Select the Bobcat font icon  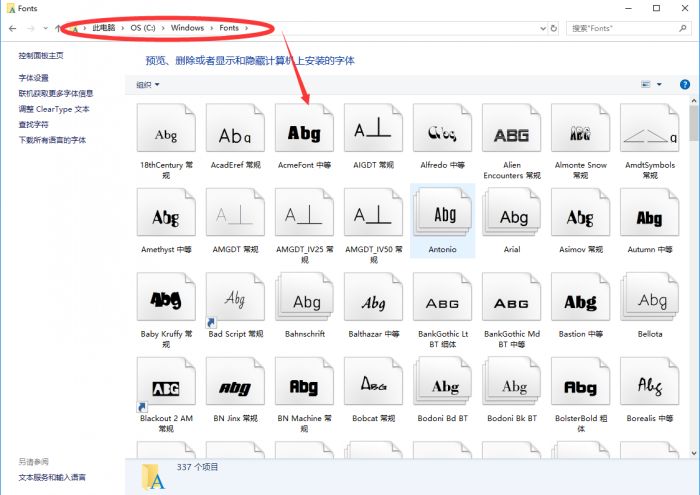click(374, 381)
